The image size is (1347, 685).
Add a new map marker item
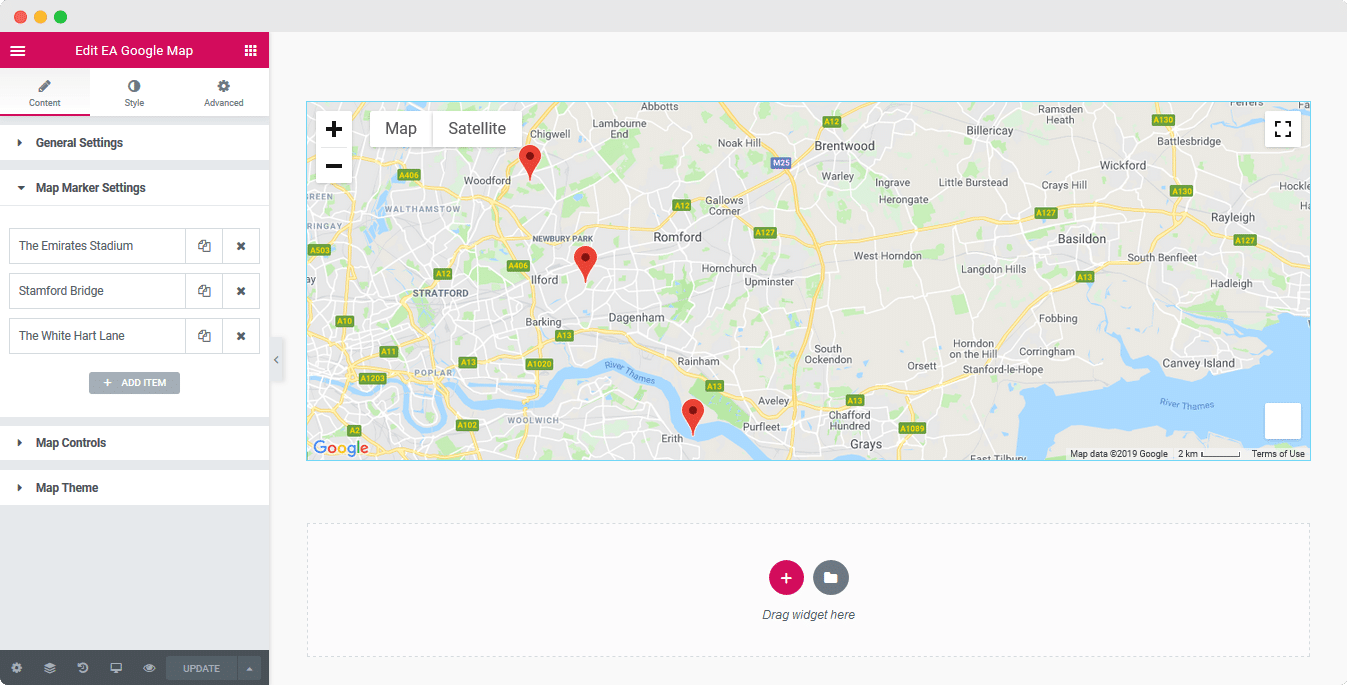134,382
